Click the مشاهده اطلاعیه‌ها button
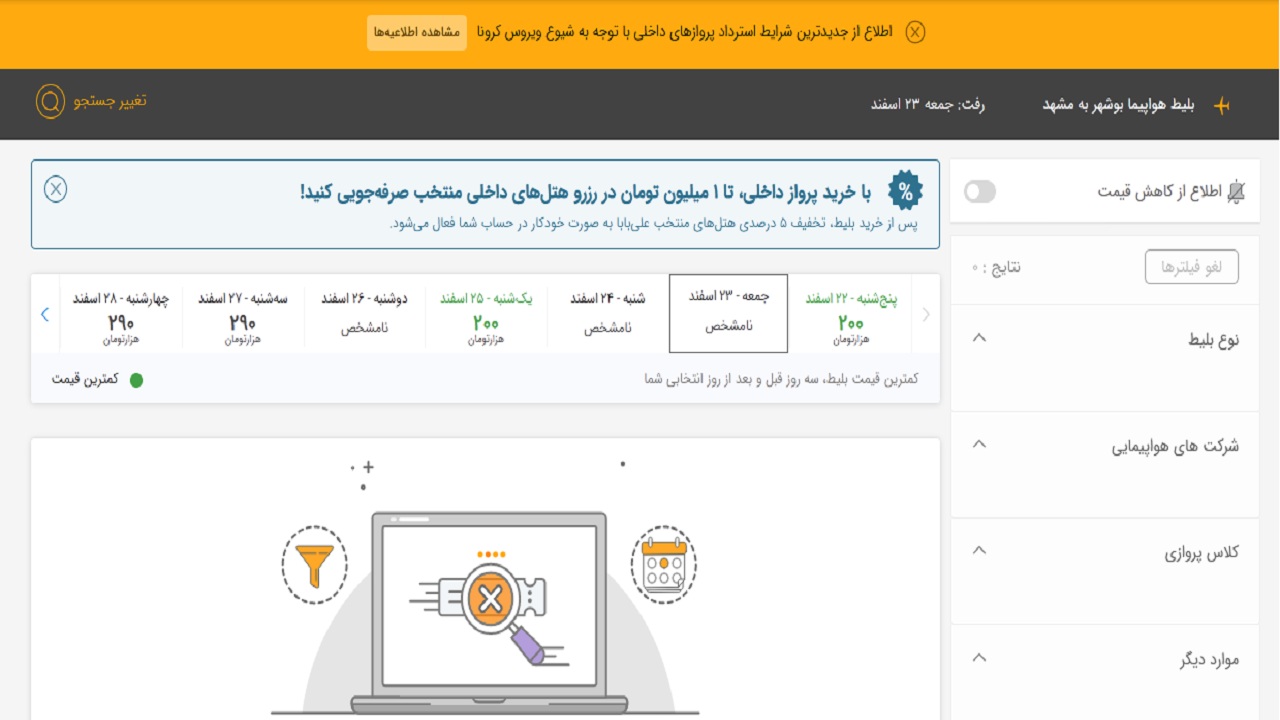 (416, 32)
